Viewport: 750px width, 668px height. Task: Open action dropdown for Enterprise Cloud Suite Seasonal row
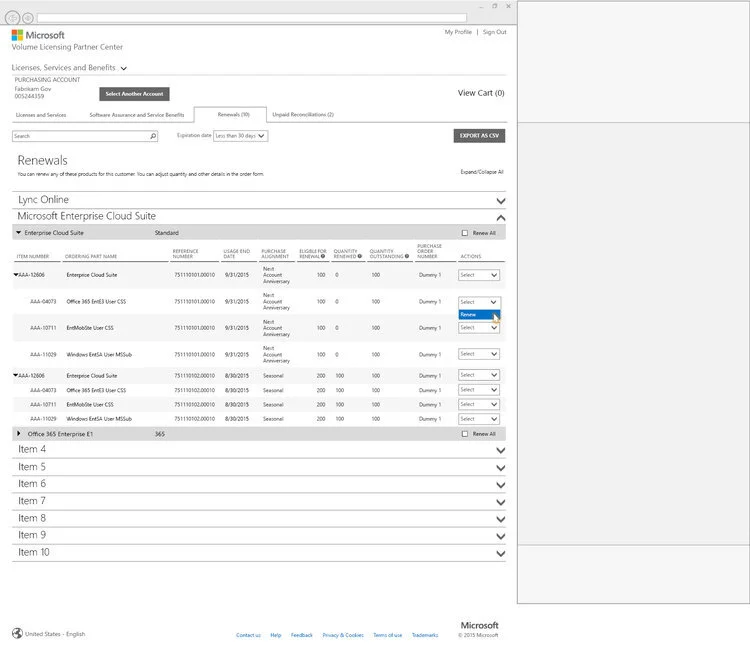coord(479,375)
